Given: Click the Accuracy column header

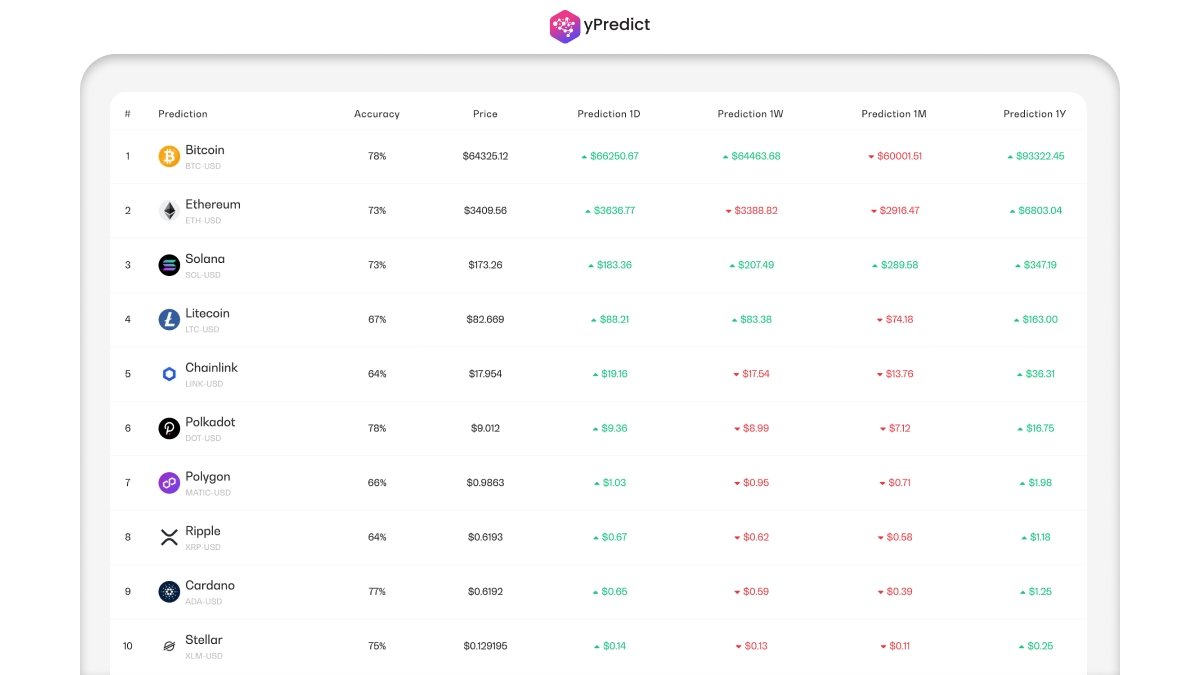Looking at the screenshot, I should pyautogui.click(x=376, y=113).
